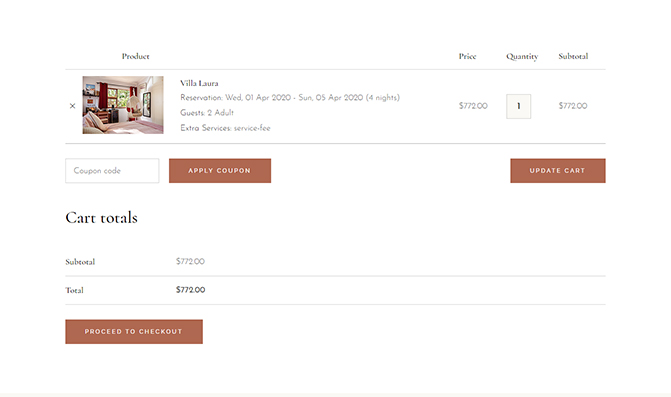Select the Product column header
Image resolution: width=671 pixels, height=397 pixels.
[x=135, y=56]
